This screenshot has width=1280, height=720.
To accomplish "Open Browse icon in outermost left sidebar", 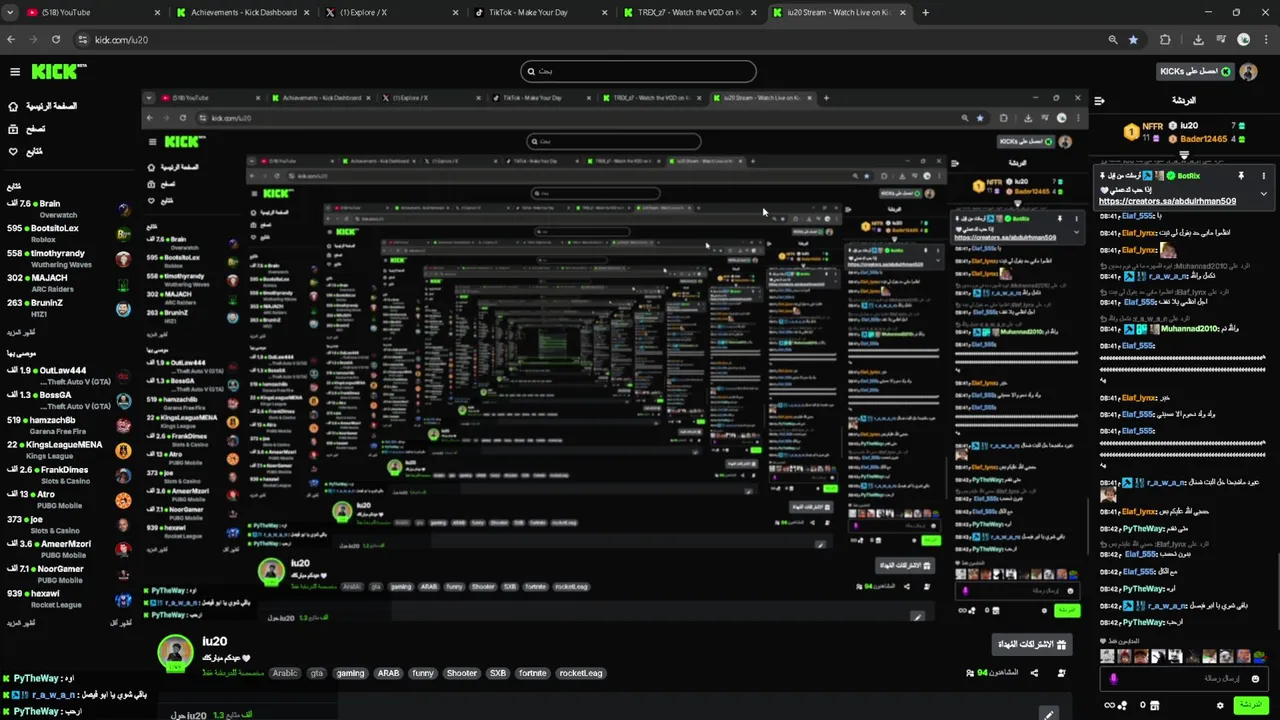I will point(13,129).
